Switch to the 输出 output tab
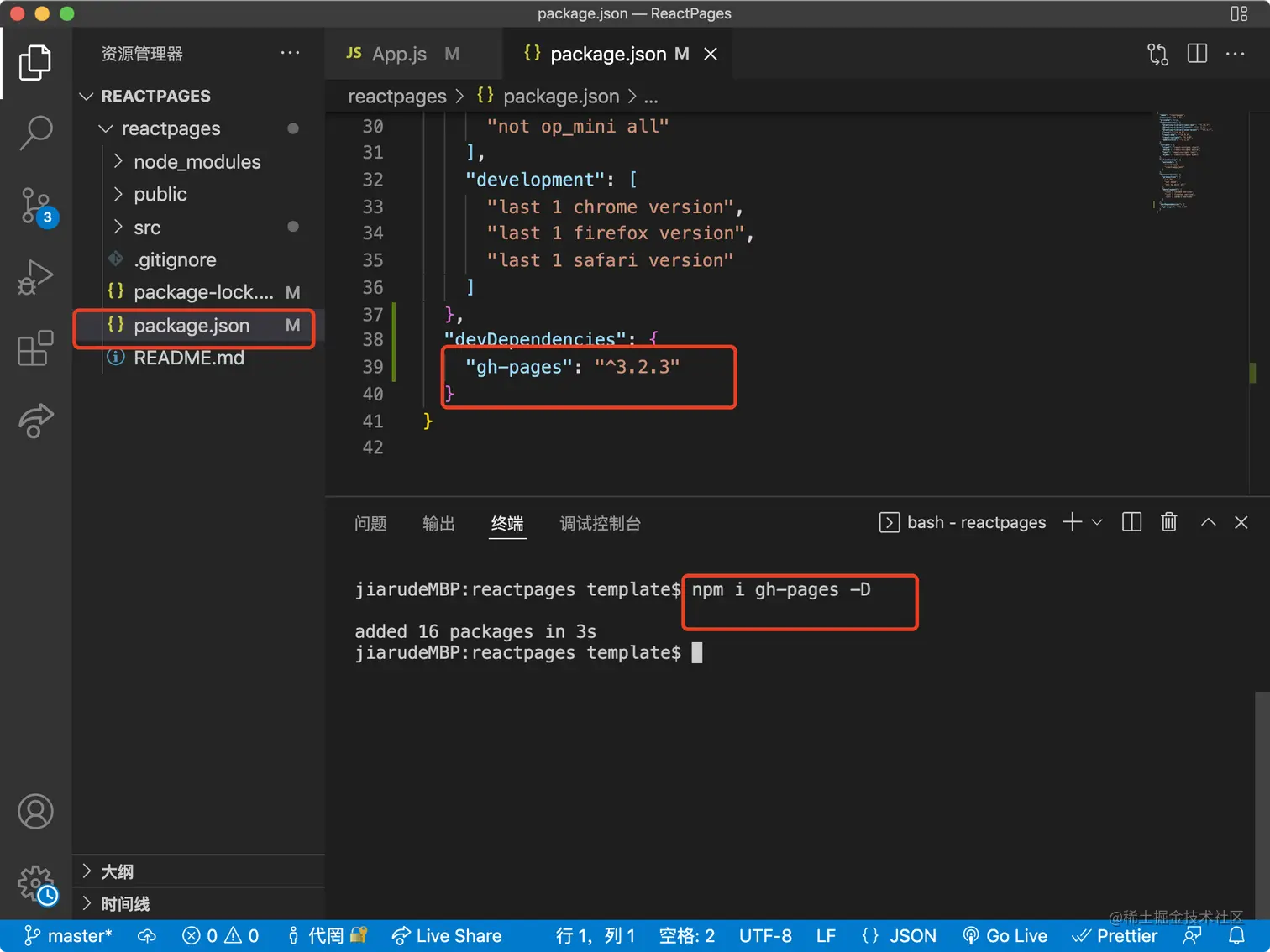The height and width of the screenshot is (952, 1270). pos(438,523)
